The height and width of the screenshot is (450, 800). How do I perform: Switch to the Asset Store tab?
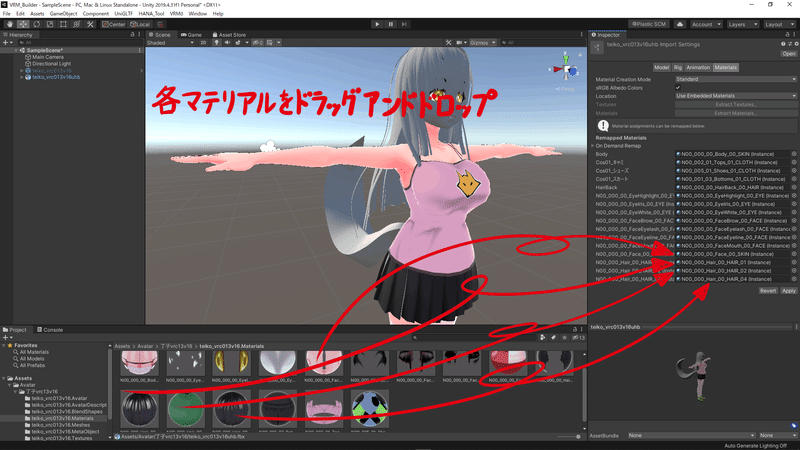click(x=229, y=35)
